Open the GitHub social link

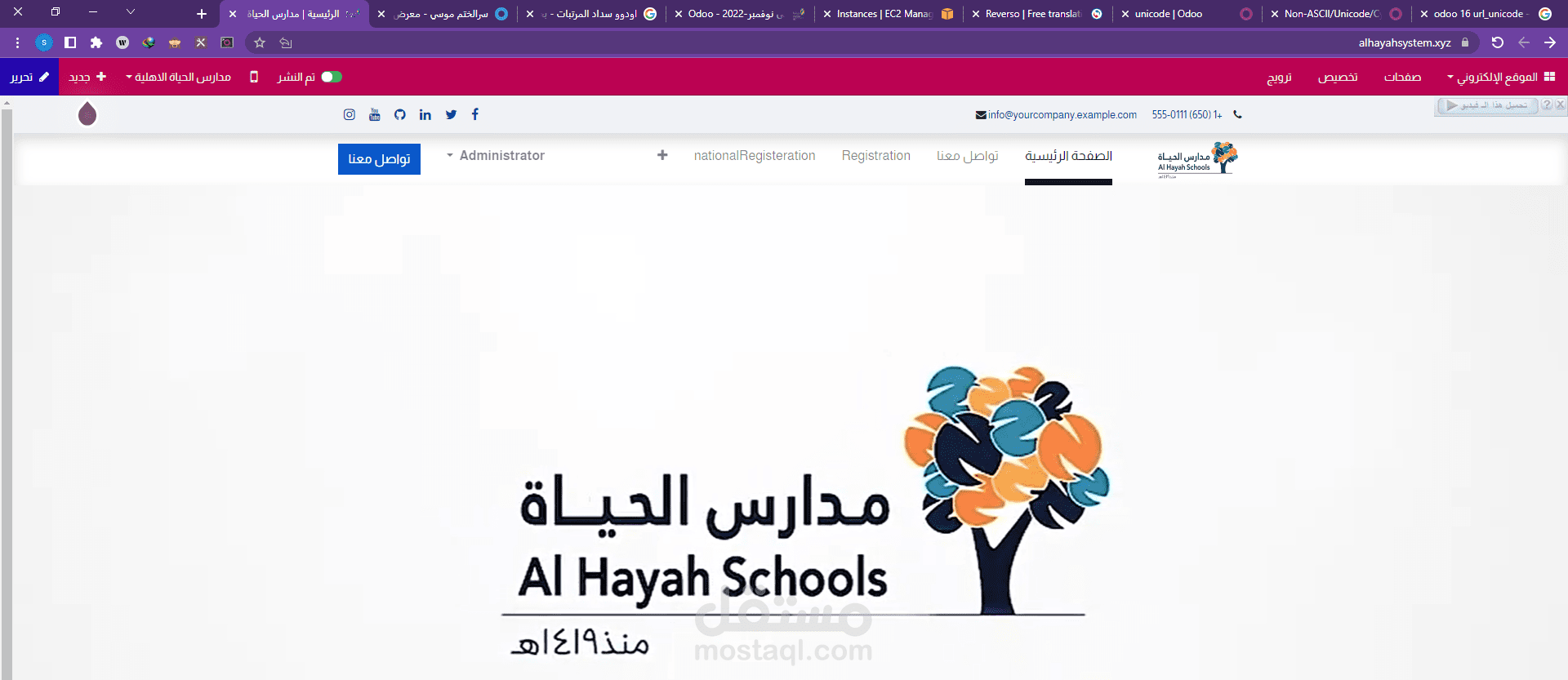(x=399, y=114)
